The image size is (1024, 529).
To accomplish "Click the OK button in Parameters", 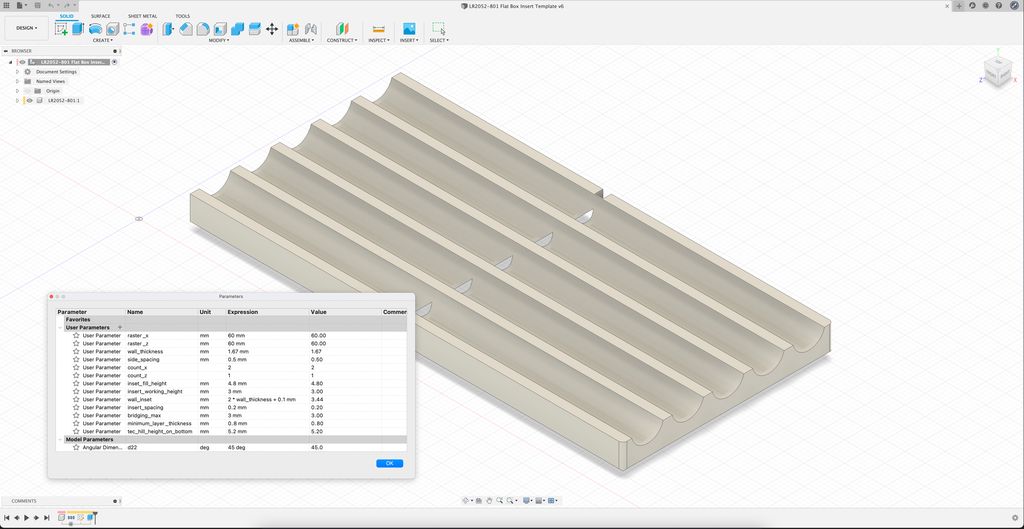I will click(389, 463).
